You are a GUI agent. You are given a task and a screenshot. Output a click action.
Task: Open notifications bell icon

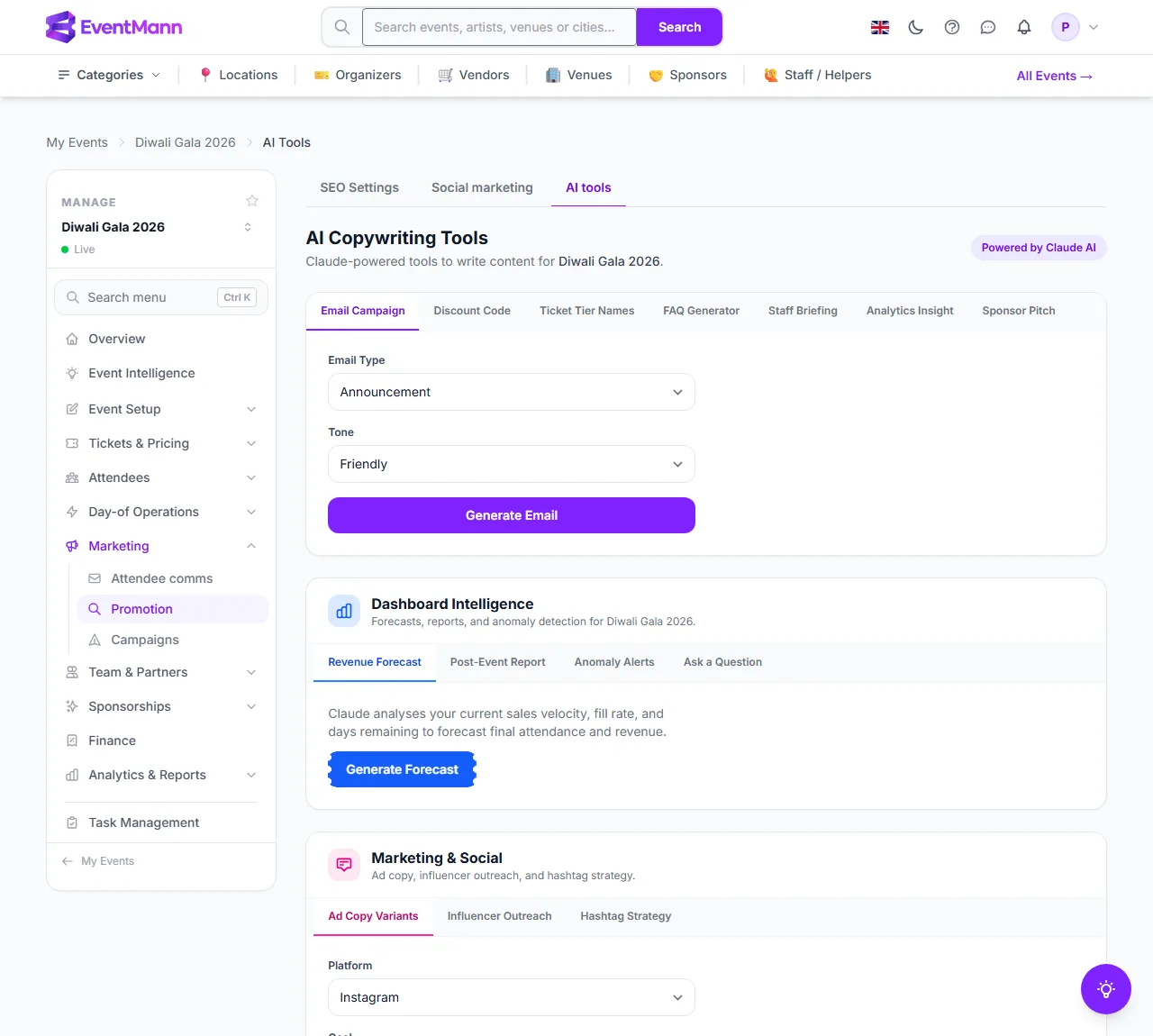point(1024,27)
